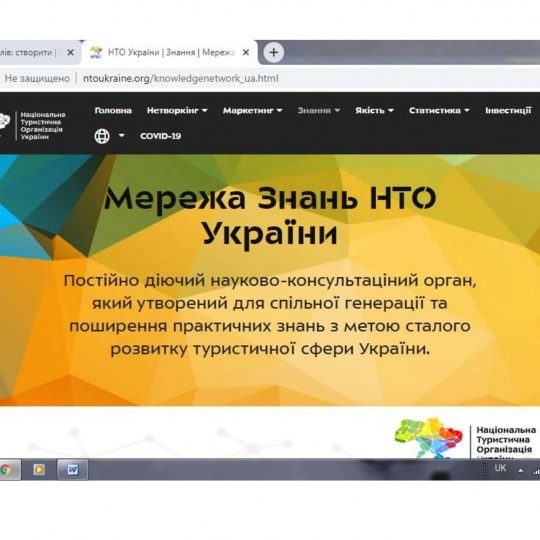Click the НТО favicon on active tab
This screenshot has width=540, height=540.
pos(96,52)
